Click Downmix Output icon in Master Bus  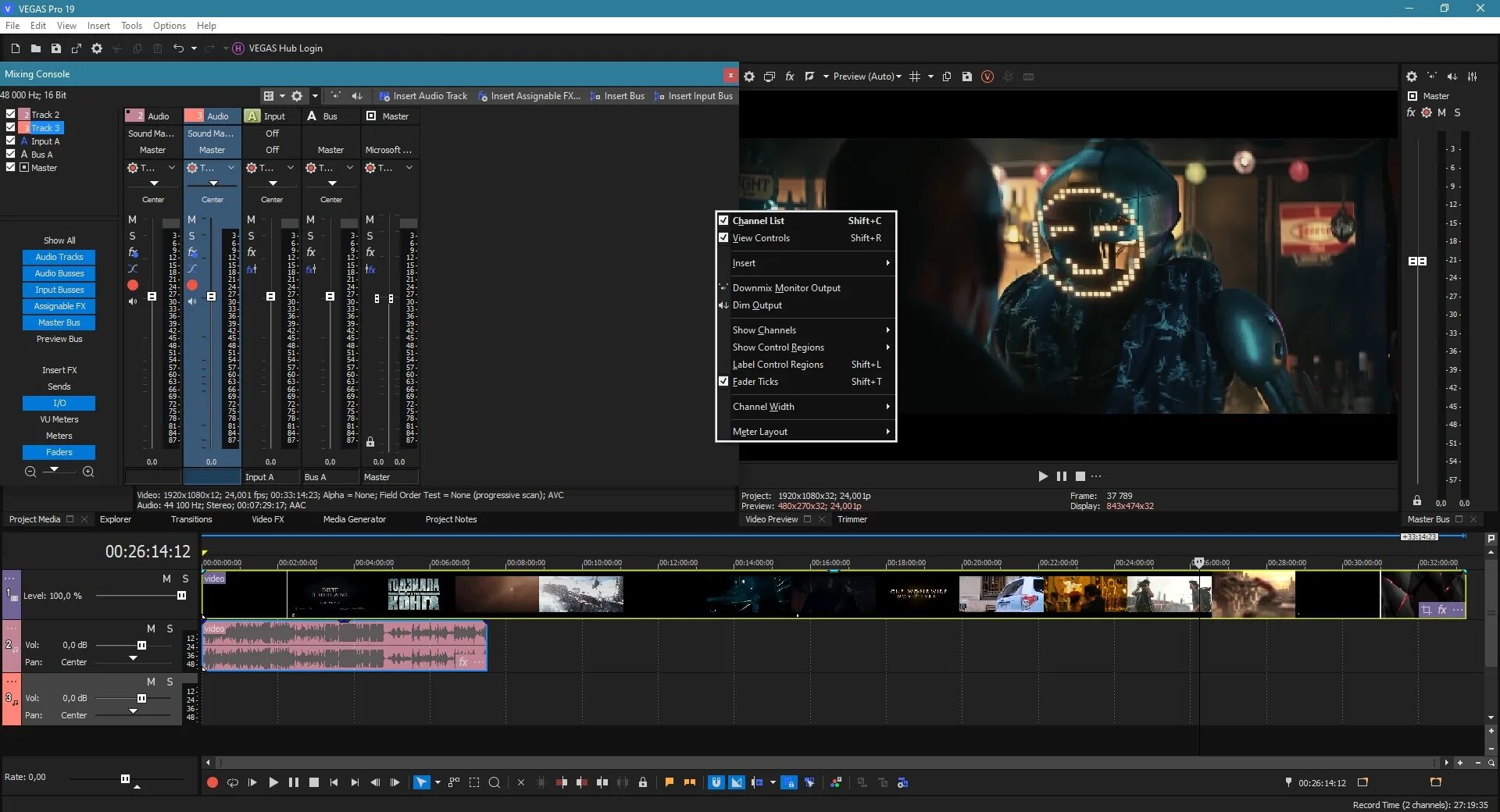coord(1432,77)
